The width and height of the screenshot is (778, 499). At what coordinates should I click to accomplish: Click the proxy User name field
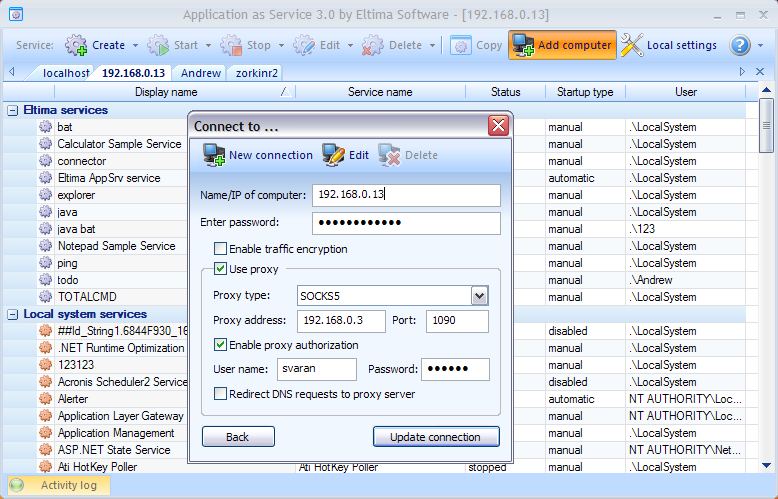(x=317, y=369)
